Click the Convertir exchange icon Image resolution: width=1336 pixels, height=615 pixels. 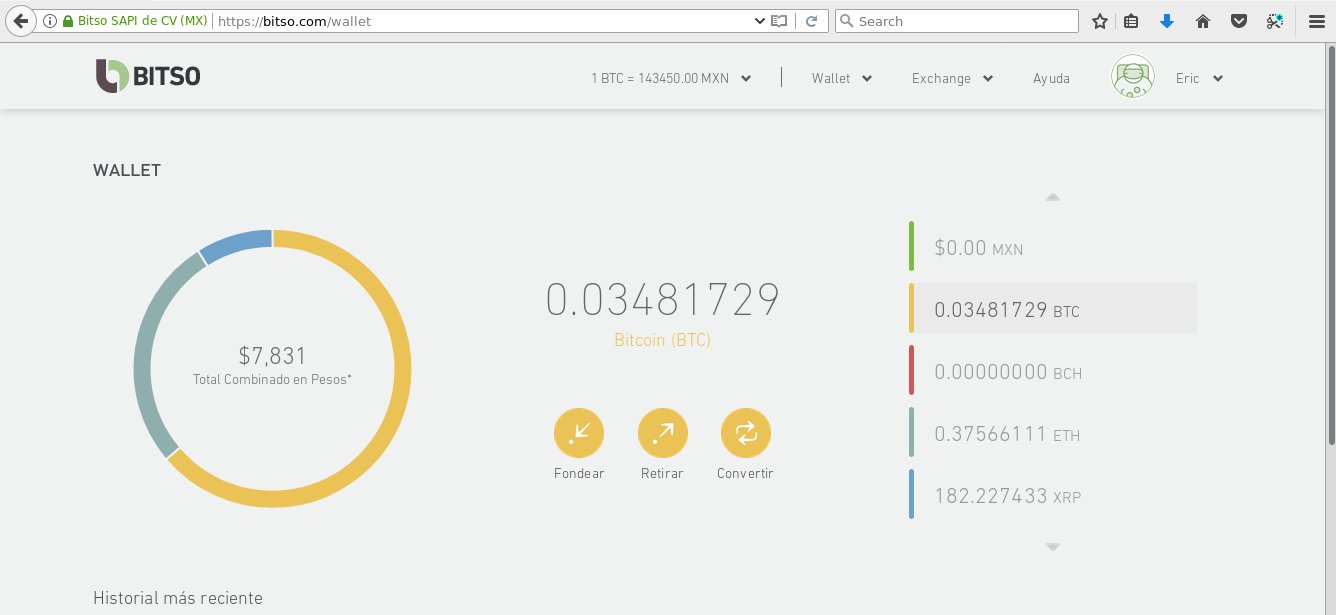pos(746,433)
